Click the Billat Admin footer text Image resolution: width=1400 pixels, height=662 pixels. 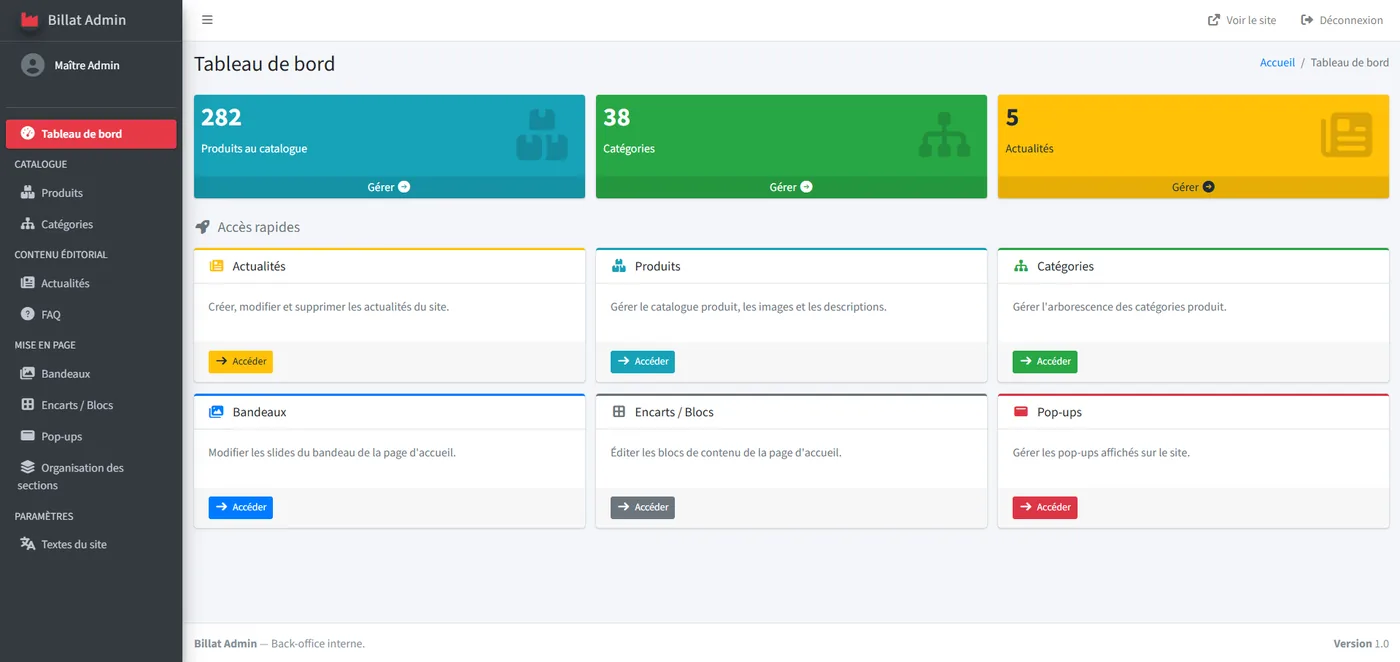click(x=225, y=643)
